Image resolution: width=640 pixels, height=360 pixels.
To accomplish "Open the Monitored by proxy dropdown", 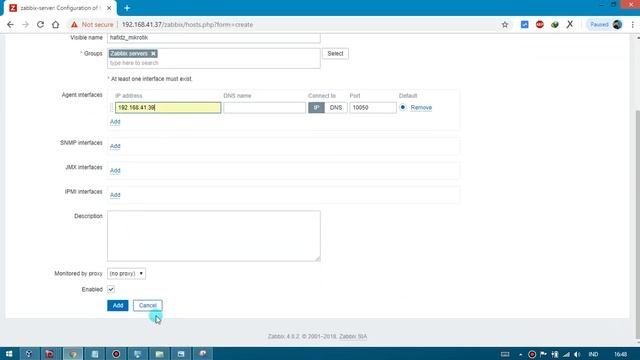I will [126, 273].
